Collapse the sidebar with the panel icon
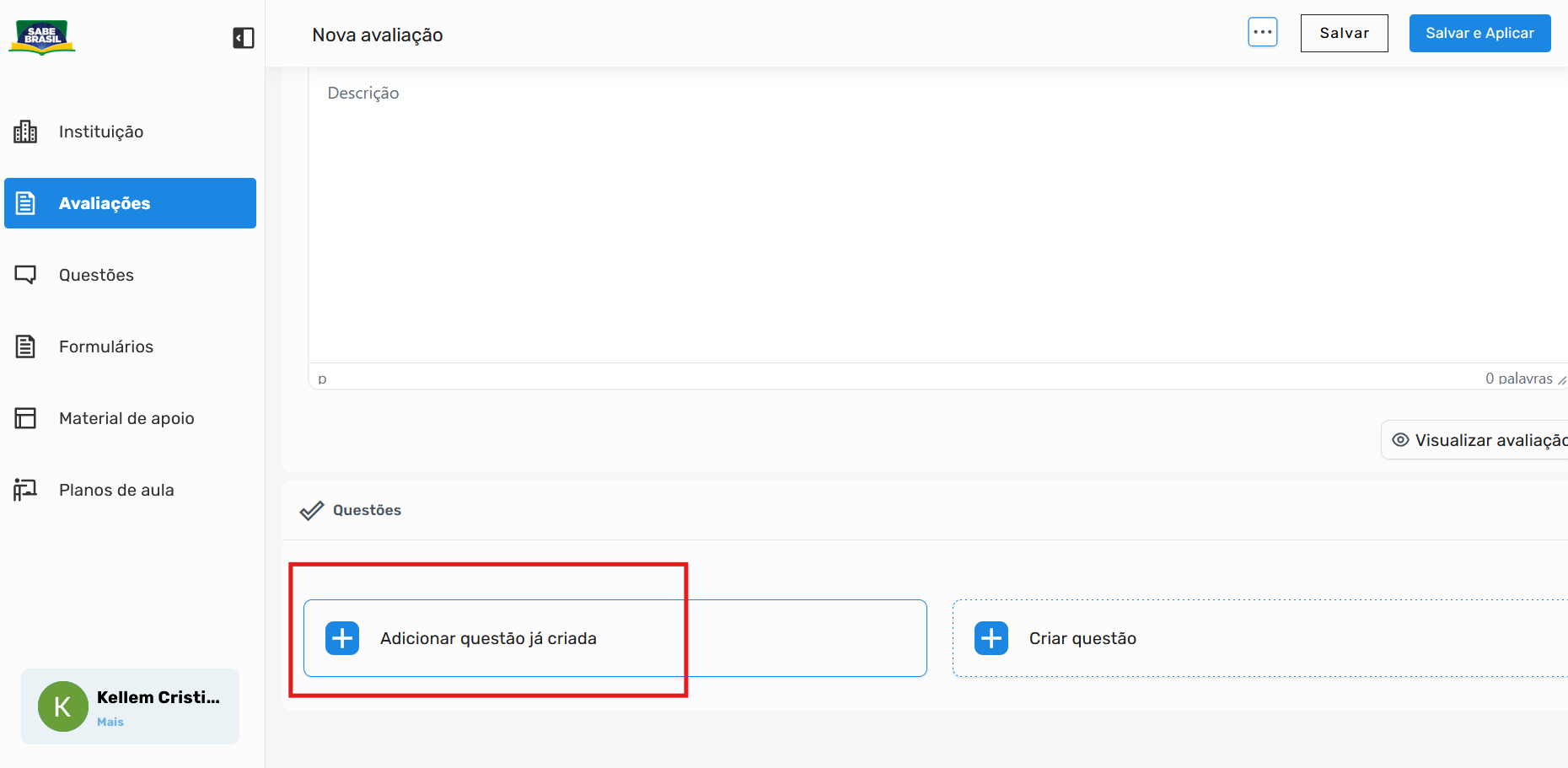1568x768 pixels. (244, 38)
